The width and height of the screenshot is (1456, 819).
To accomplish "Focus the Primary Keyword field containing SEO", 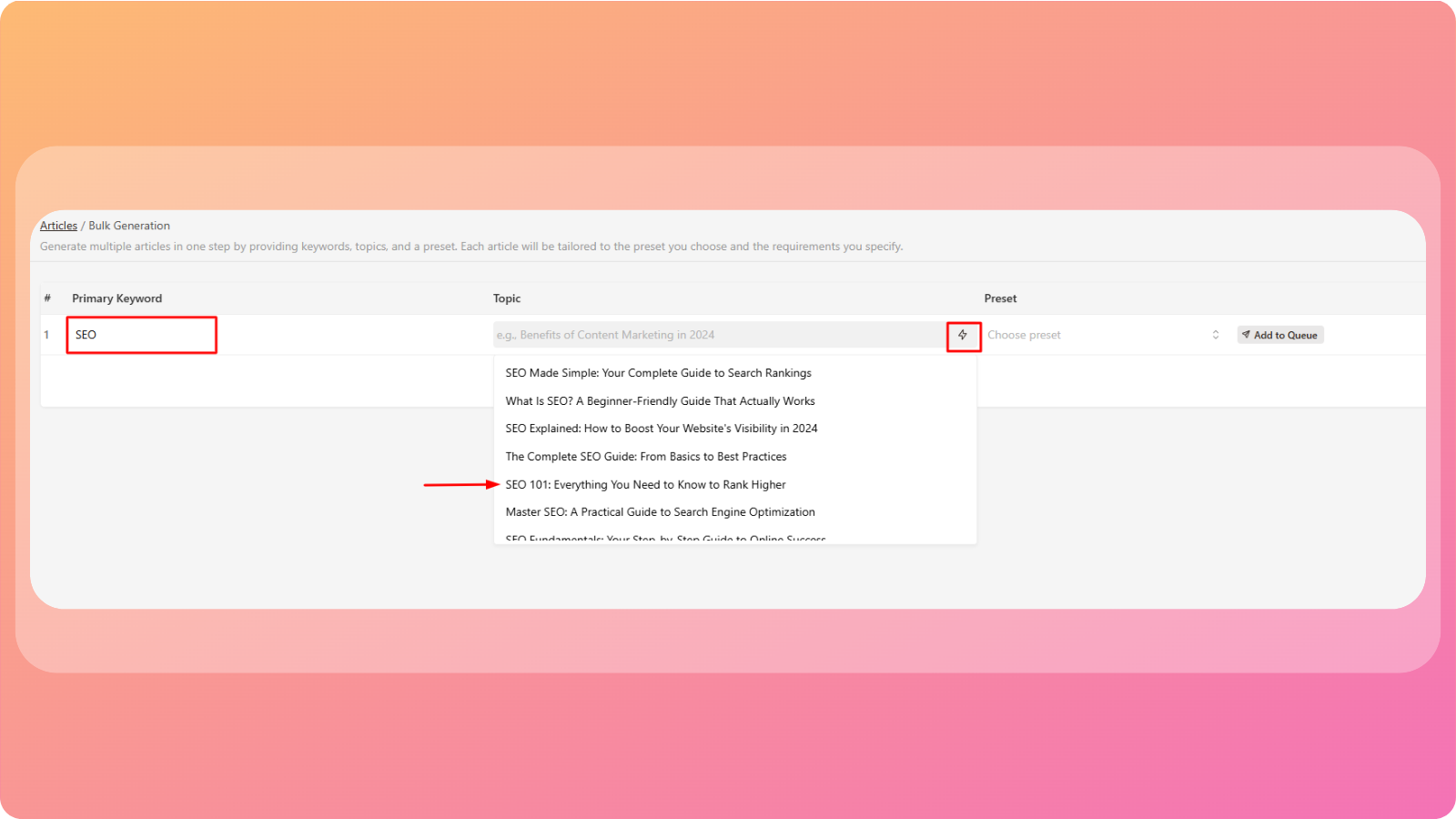I will pos(141,335).
